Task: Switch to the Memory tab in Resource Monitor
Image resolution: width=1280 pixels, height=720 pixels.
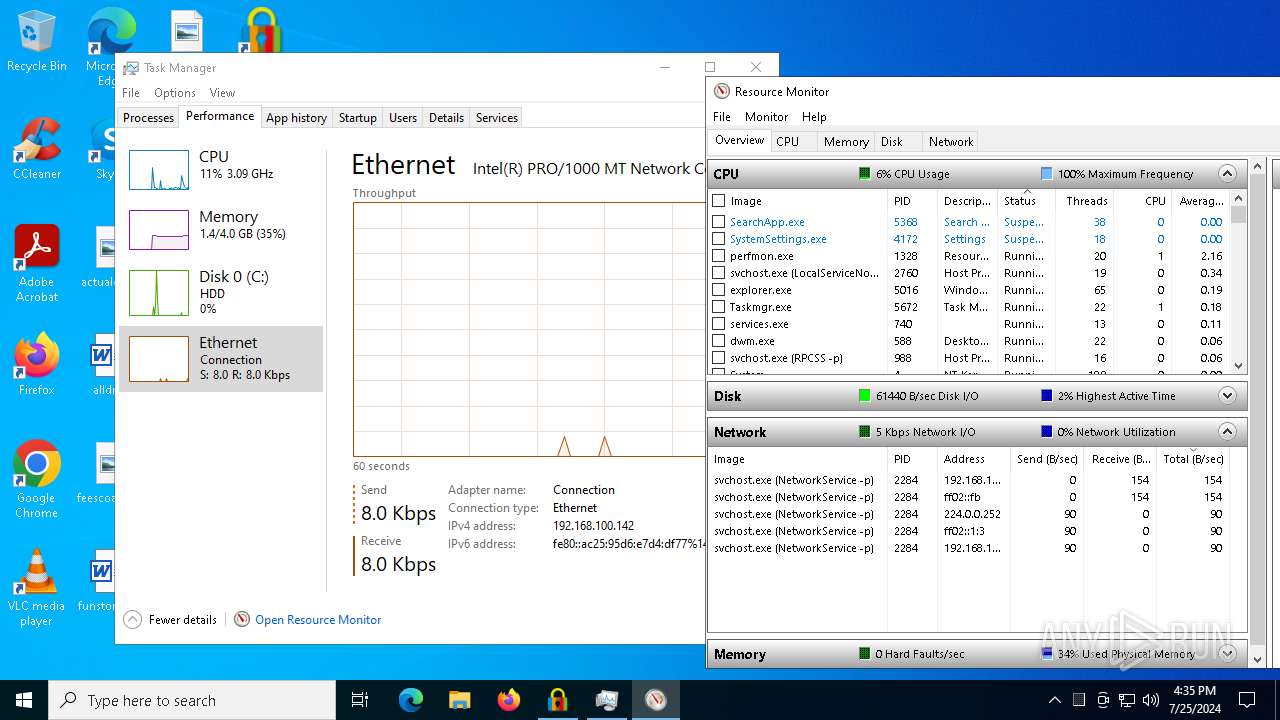Action: (846, 141)
